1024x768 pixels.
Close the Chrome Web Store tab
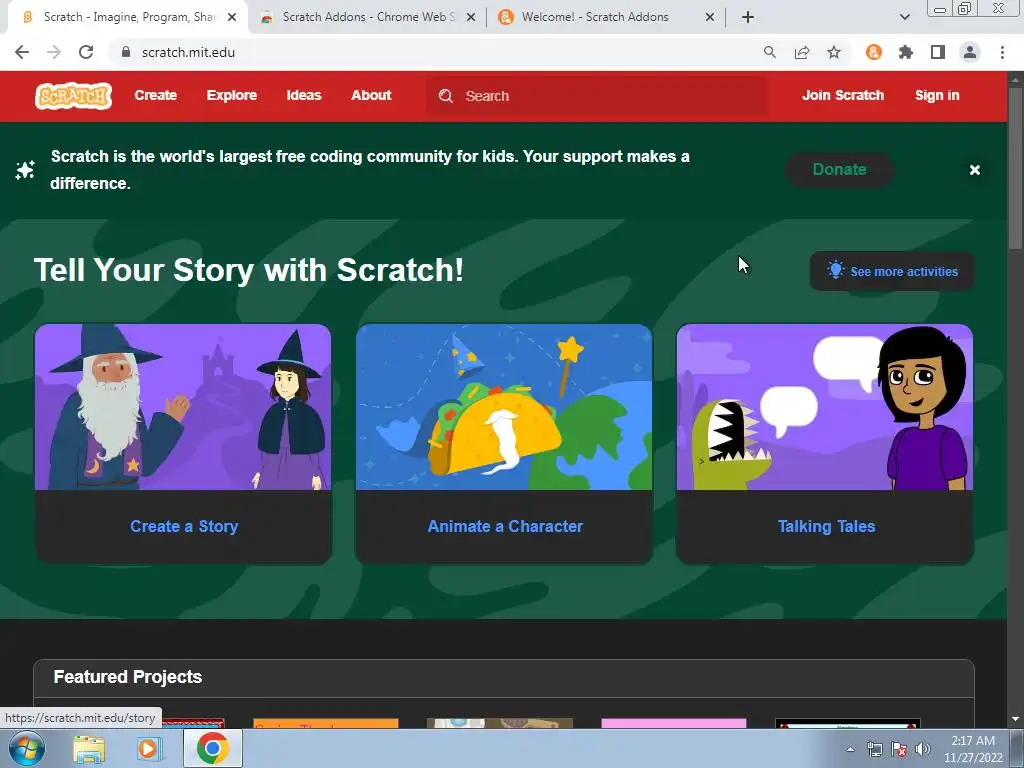pos(471,18)
